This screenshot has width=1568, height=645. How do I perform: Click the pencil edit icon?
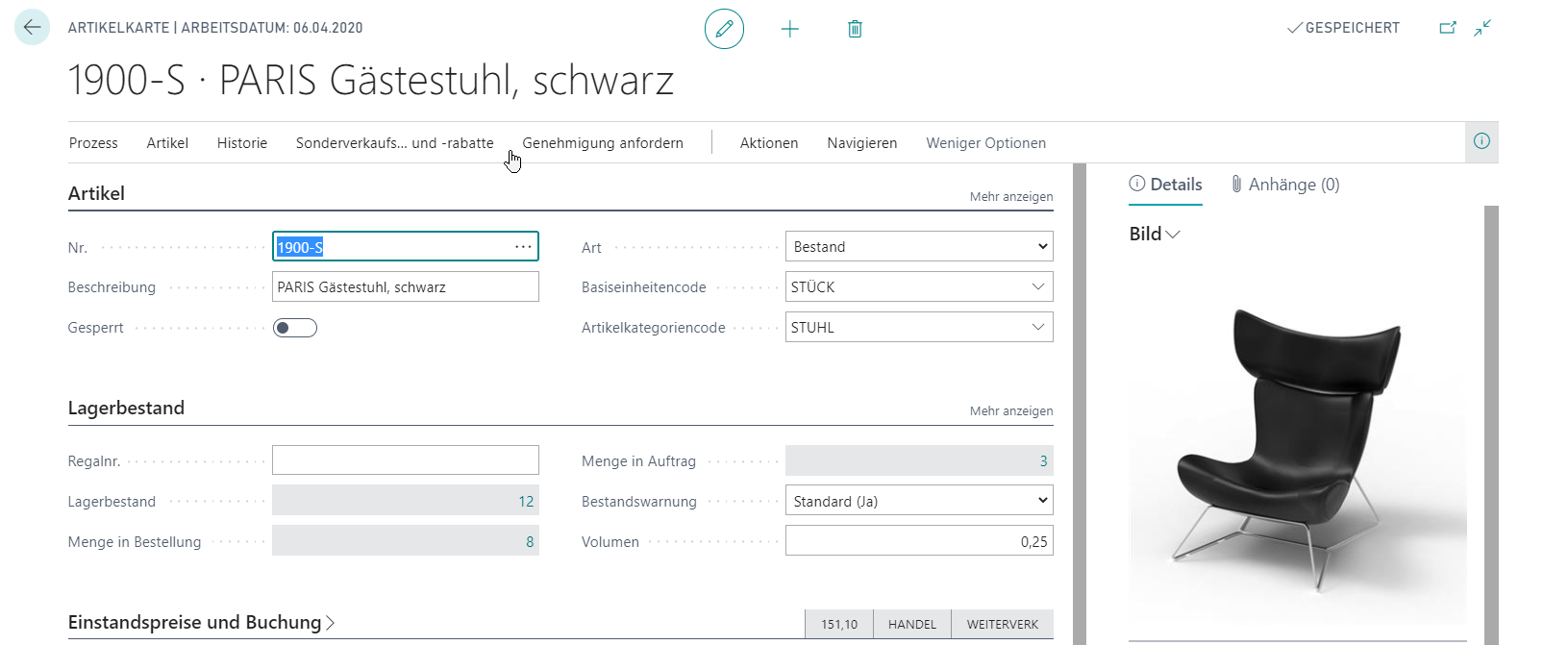point(724,29)
